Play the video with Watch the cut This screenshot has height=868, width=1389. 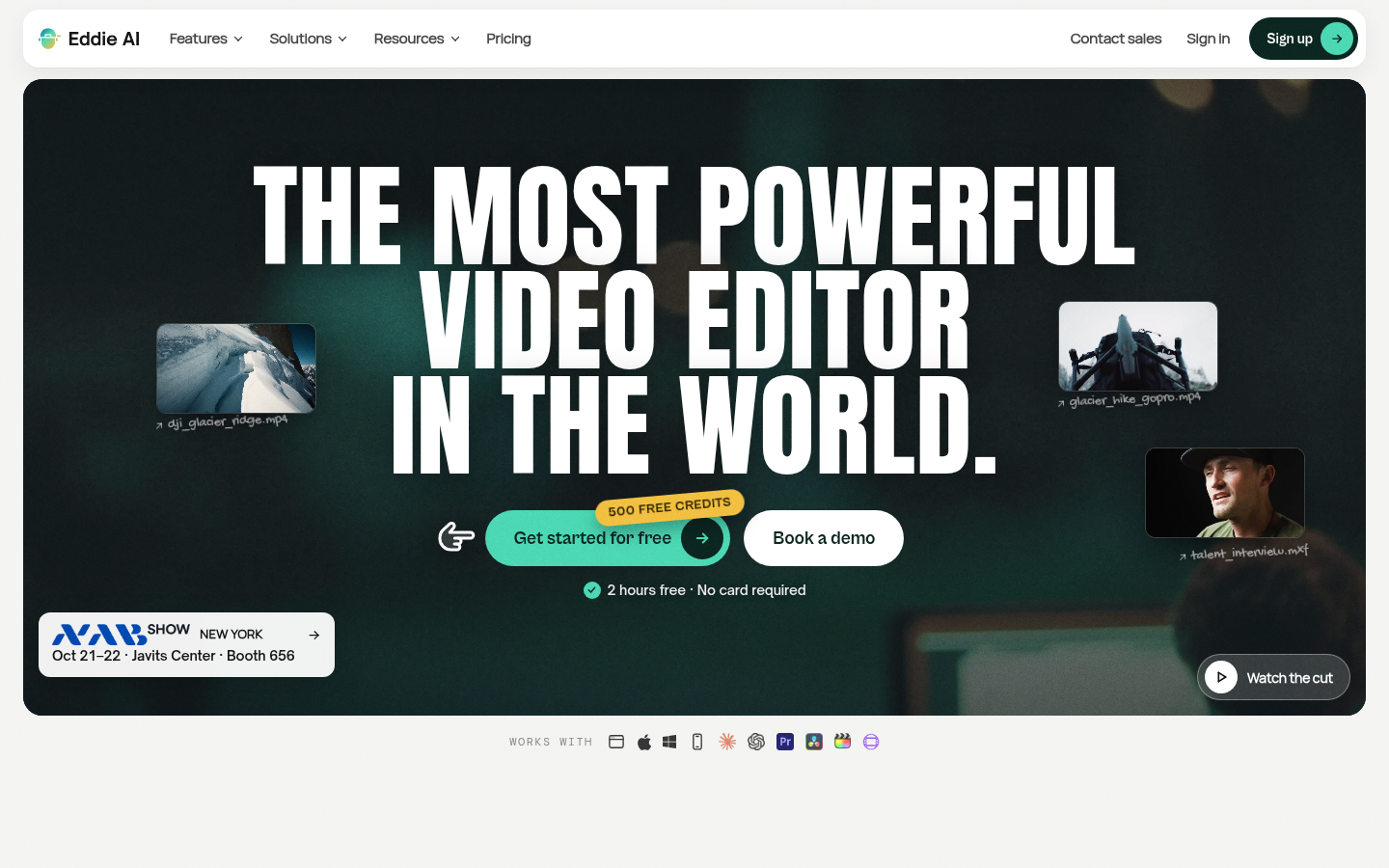pos(1273,678)
